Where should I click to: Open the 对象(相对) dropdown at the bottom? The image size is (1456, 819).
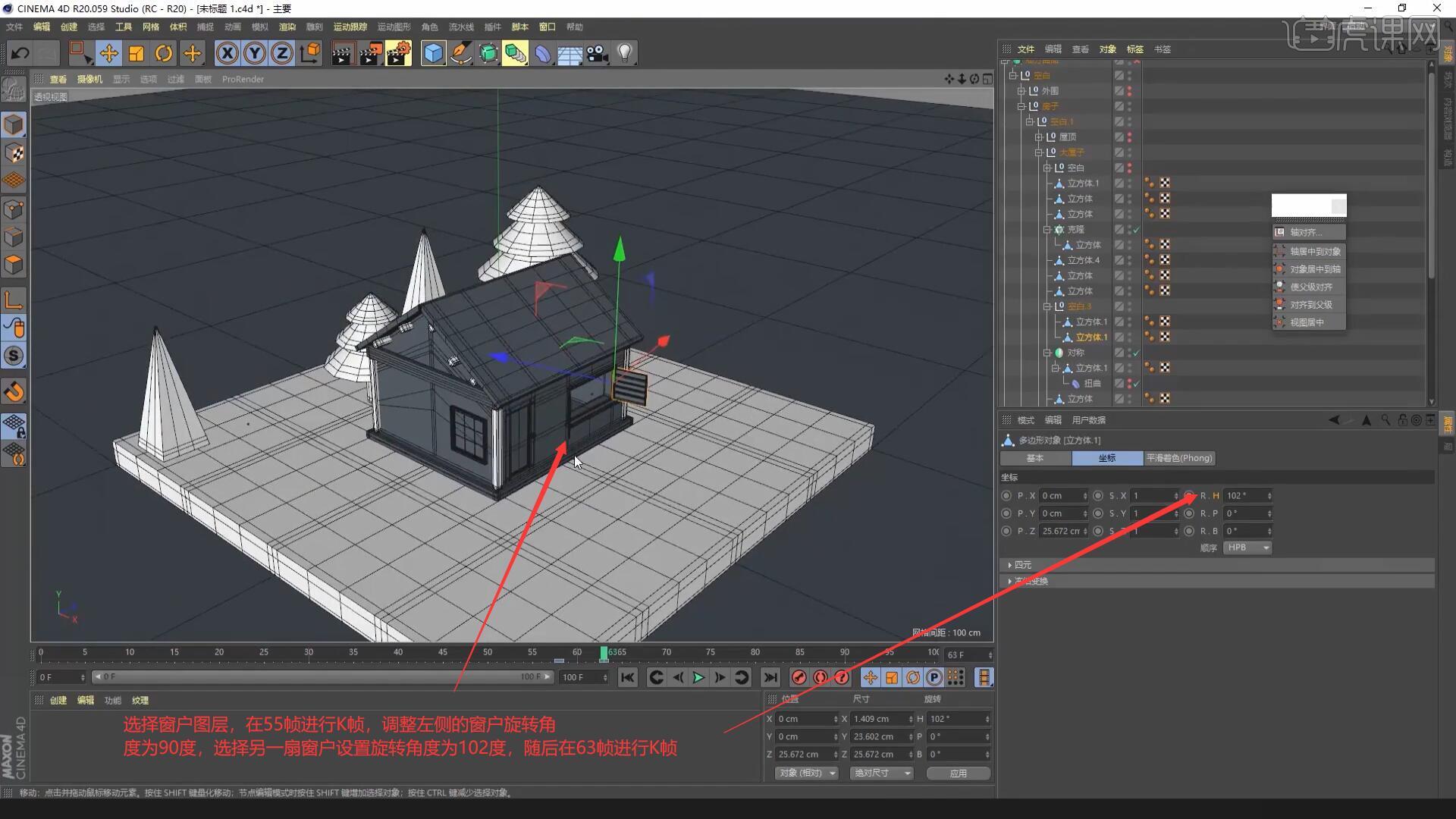(805, 773)
